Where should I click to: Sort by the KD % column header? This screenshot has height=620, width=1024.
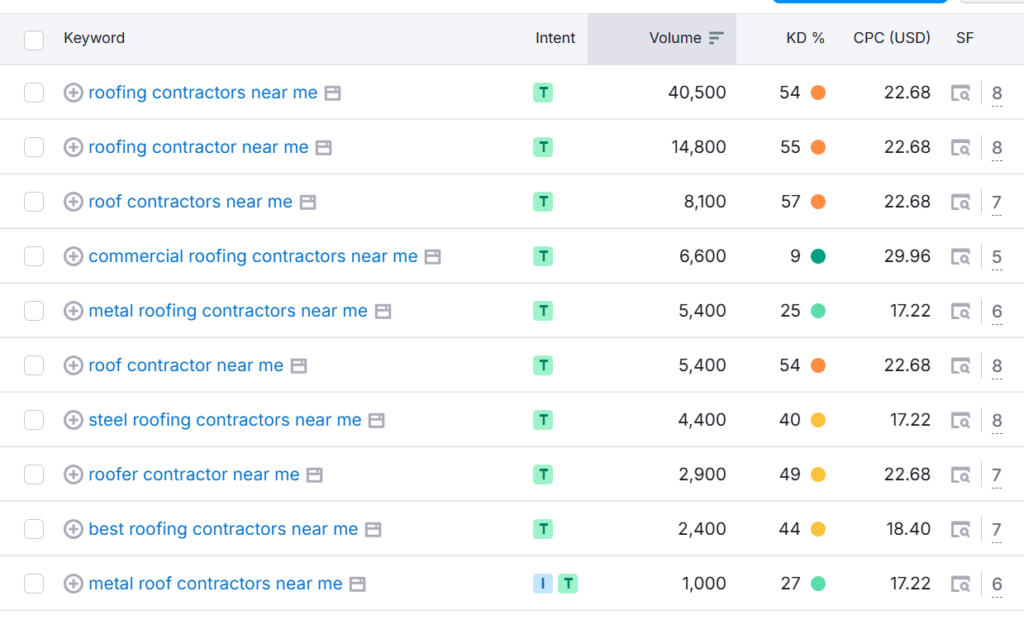(805, 39)
